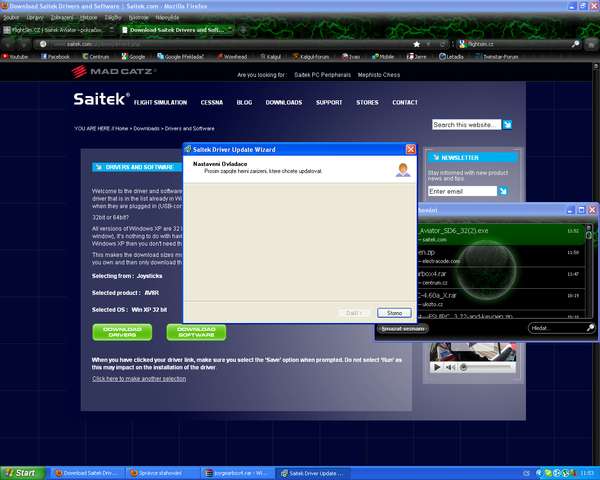Click the 'Smazat seznam' button in downloads window
The height and width of the screenshot is (480, 600).
(x=403, y=328)
